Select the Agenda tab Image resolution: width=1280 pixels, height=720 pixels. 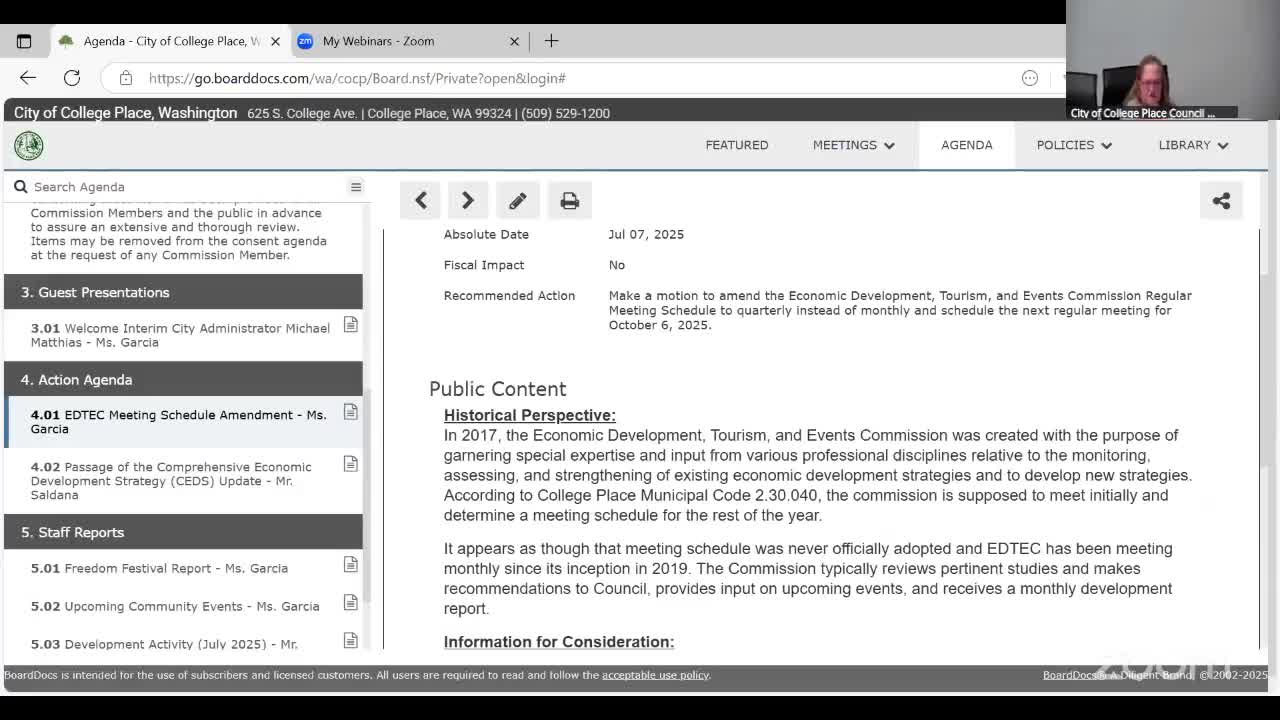pyautogui.click(x=967, y=145)
